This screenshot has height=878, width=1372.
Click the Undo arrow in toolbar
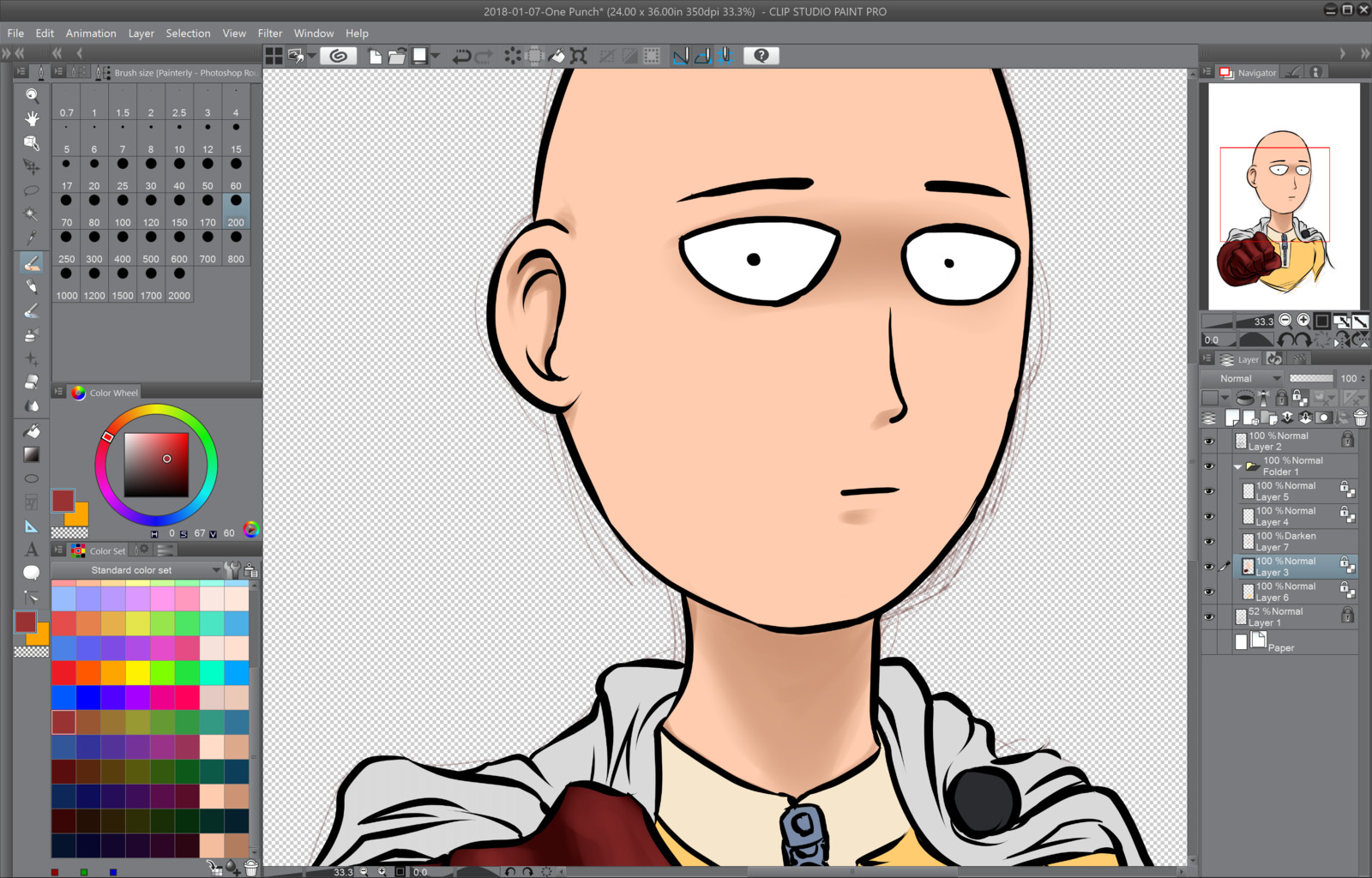(461, 56)
